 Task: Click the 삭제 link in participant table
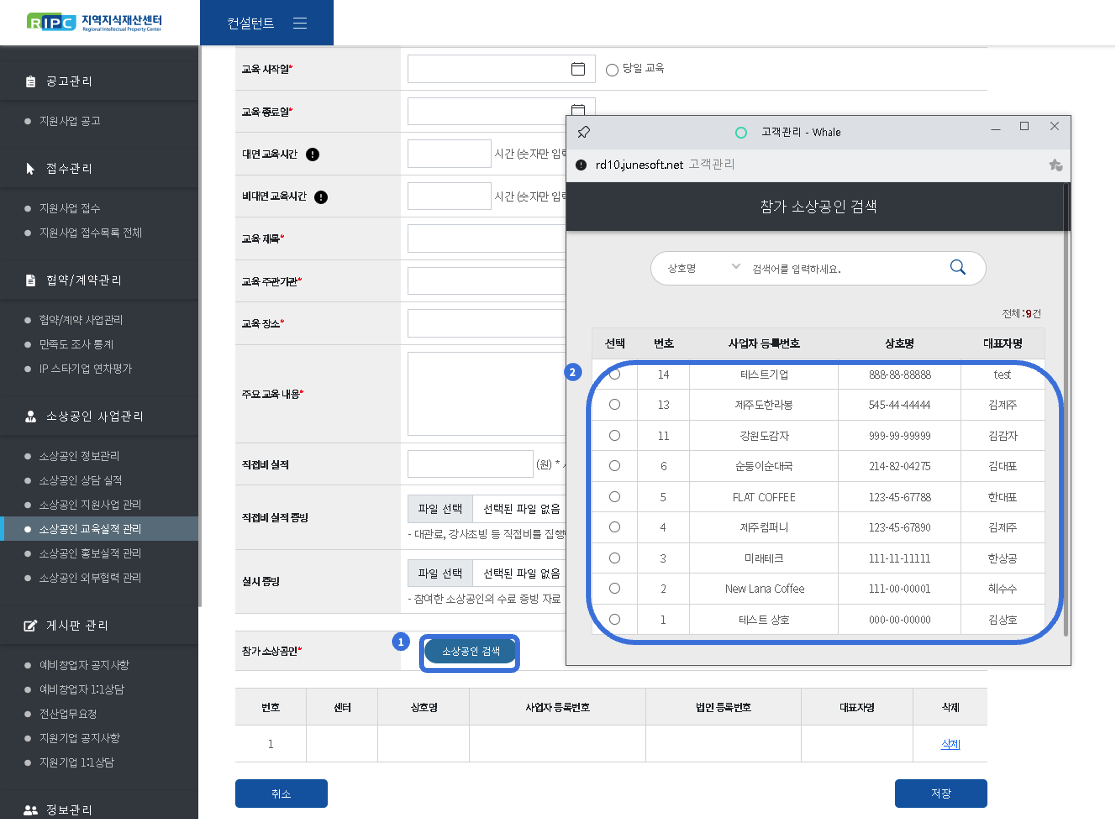949,744
